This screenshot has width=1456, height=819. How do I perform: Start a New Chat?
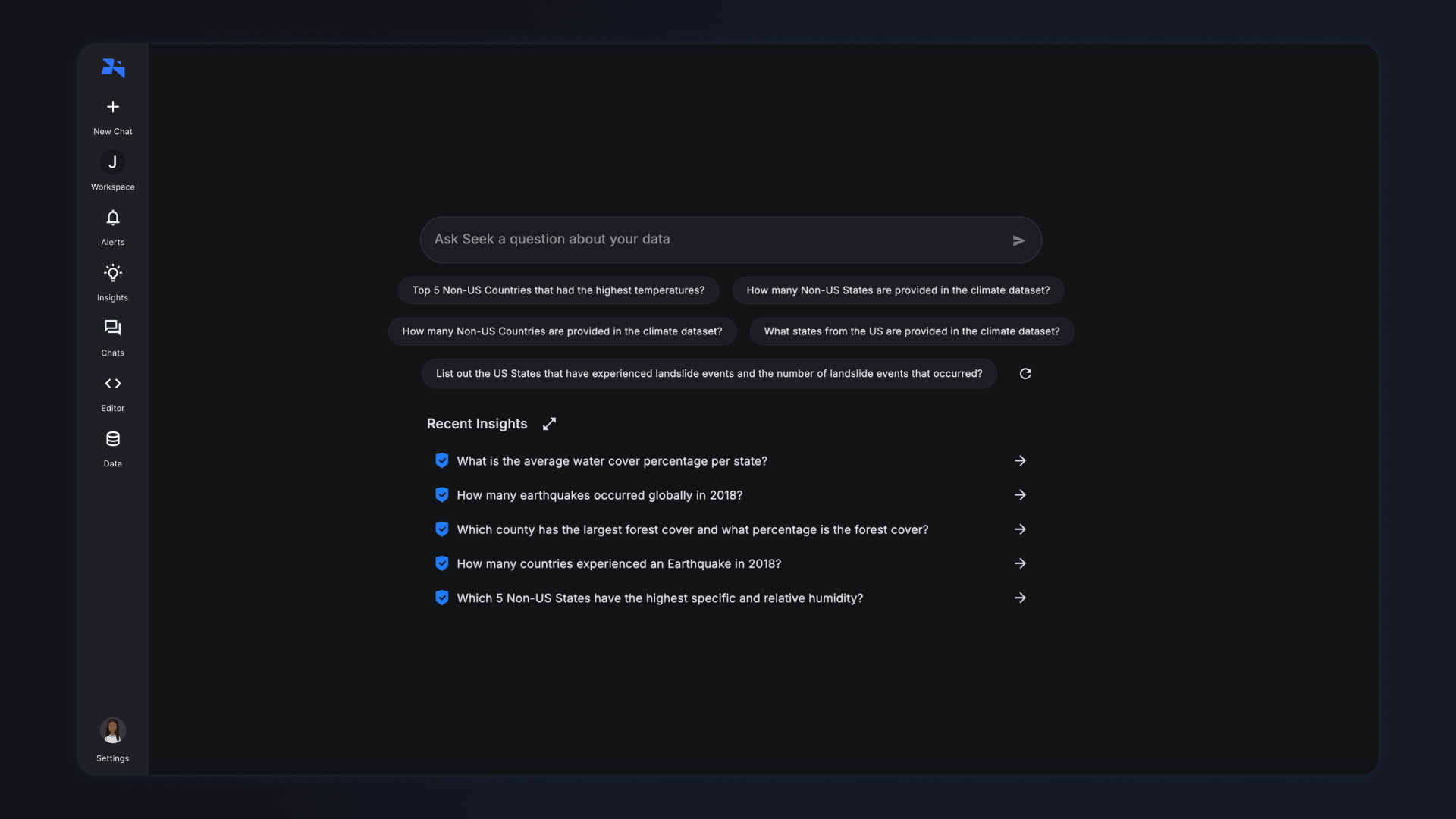point(113,107)
